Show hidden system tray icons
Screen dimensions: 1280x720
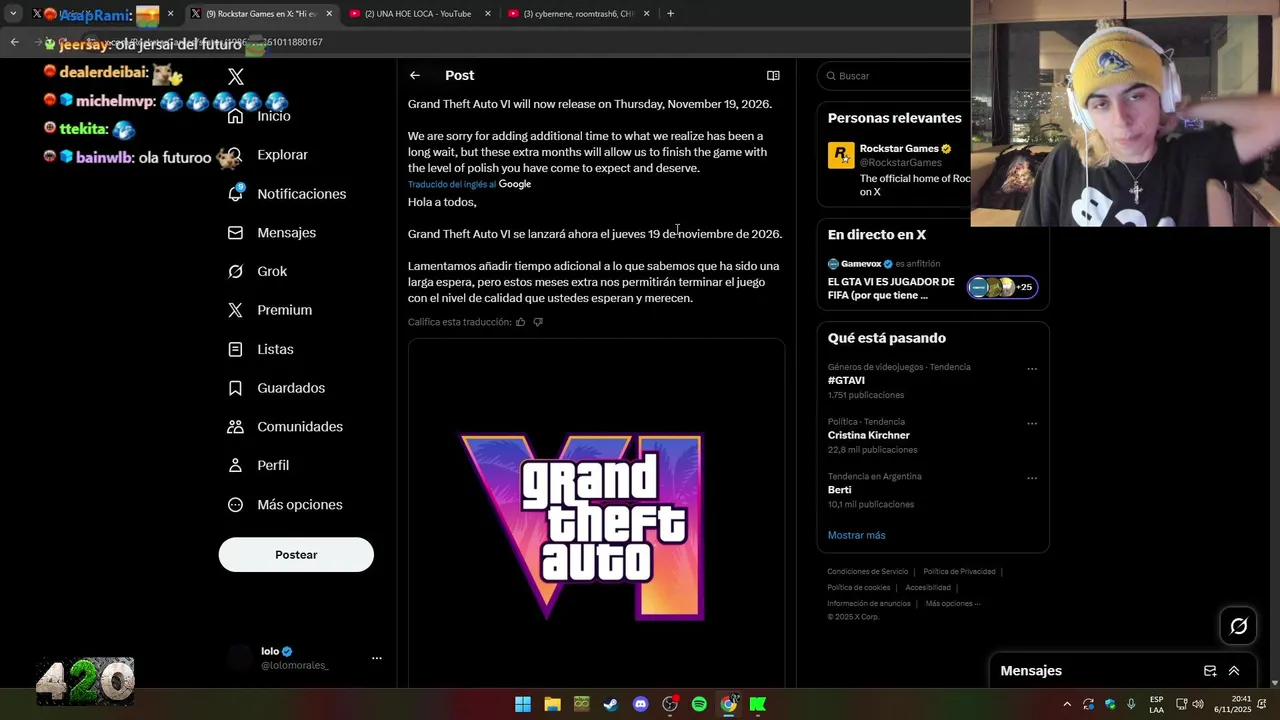tap(1067, 705)
